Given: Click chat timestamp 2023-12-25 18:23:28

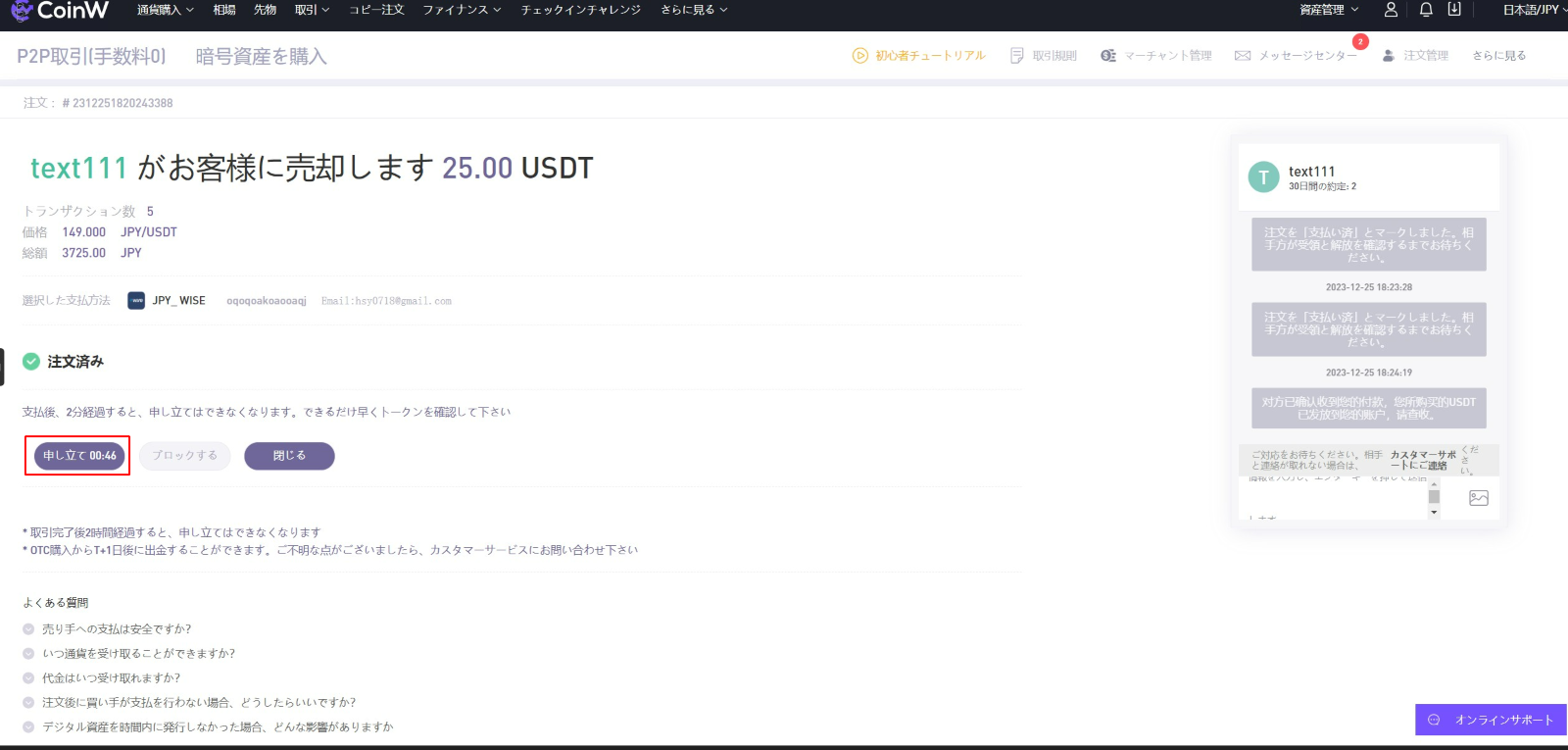Looking at the screenshot, I should point(1369,287).
